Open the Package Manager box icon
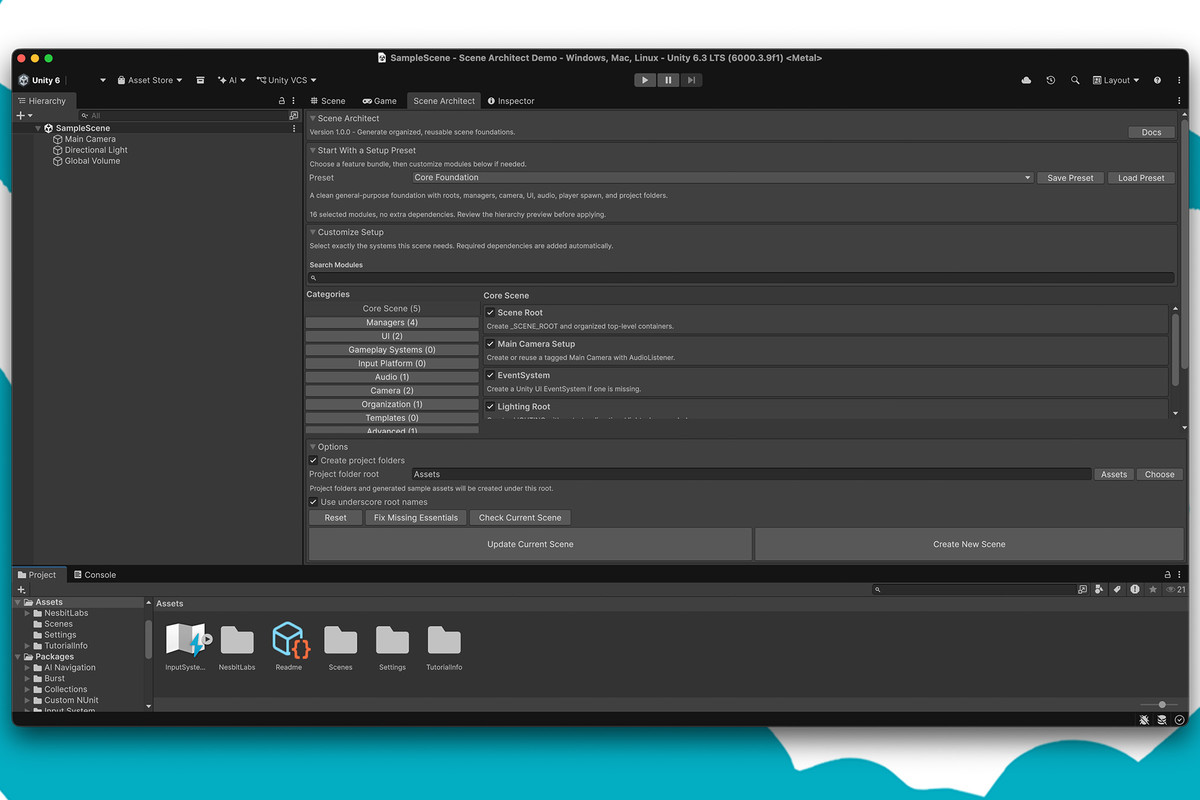This screenshot has width=1200, height=800. click(200, 80)
